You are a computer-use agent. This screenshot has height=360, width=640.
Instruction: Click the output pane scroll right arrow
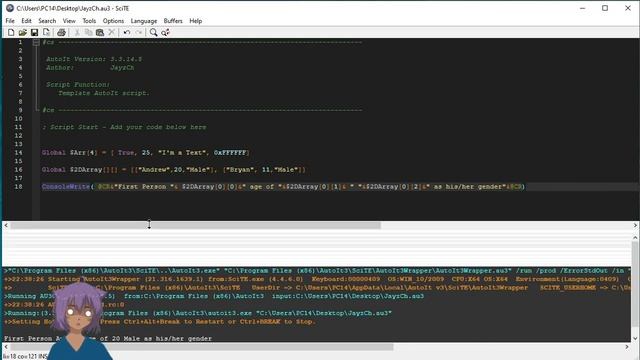(x=627, y=347)
